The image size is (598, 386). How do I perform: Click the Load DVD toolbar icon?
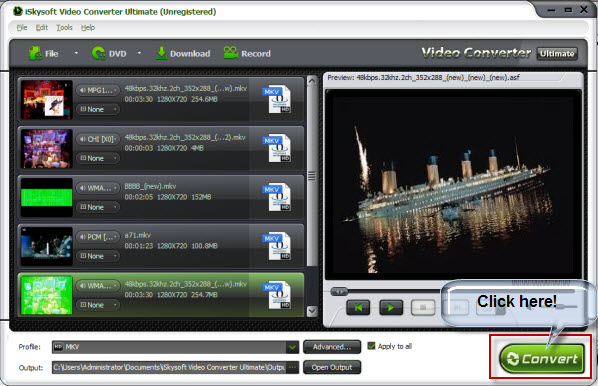(x=99, y=53)
